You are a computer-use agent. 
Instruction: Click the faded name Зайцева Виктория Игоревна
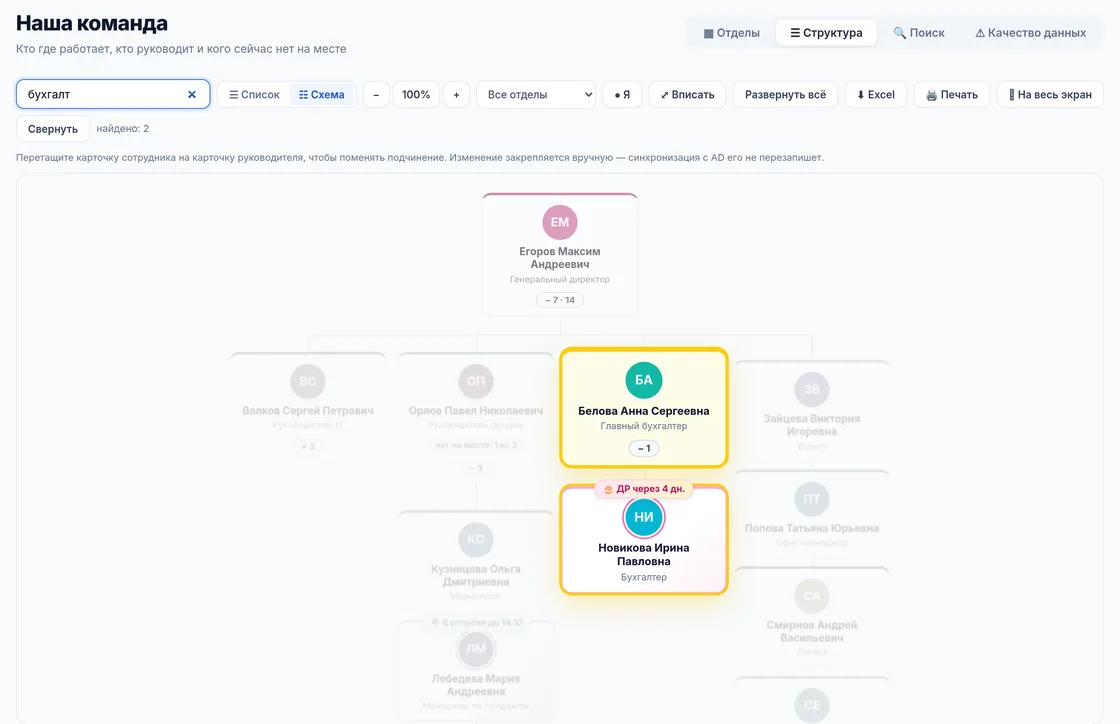click(811, 425)
